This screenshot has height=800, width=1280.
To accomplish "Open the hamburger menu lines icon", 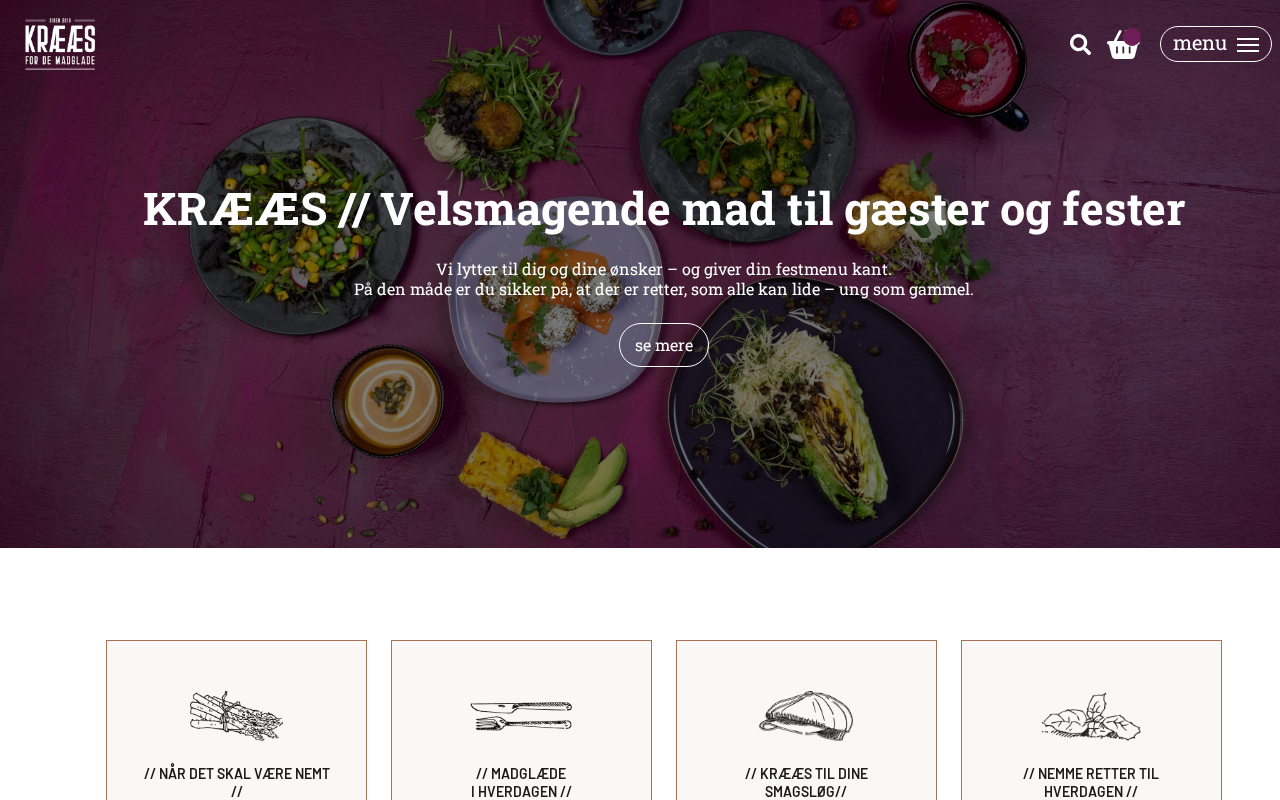I will click(x=1248, y=45).
